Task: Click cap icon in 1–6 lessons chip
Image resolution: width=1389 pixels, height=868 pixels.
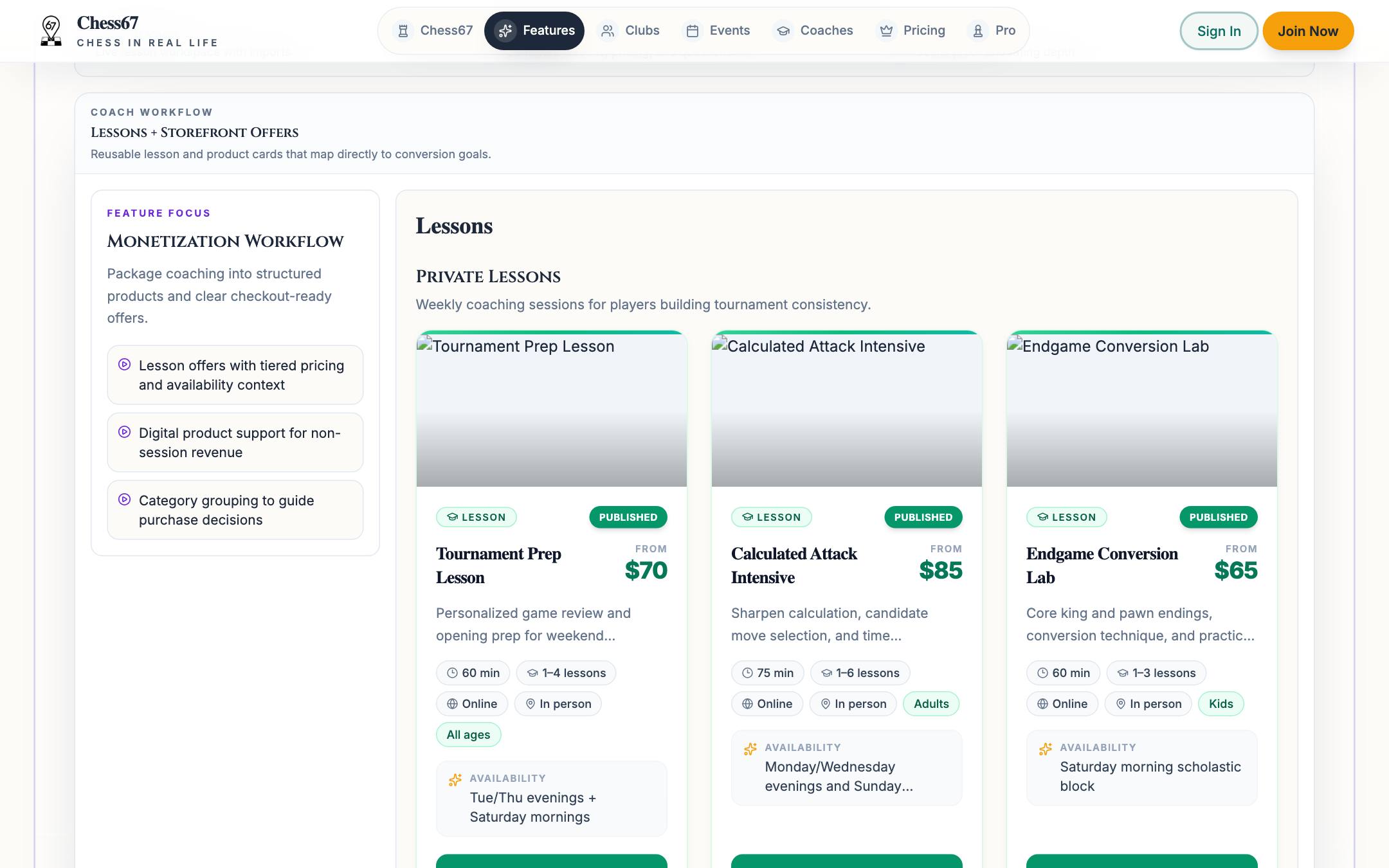Action: coord(827,673)
